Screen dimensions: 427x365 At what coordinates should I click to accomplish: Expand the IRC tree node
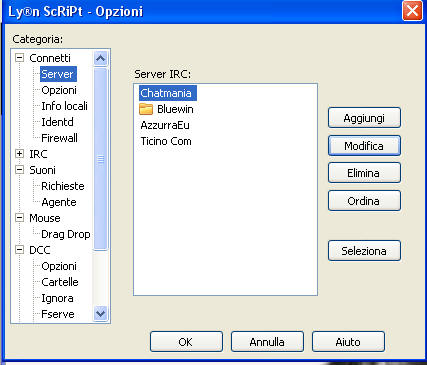pyautogui.click(x=20, y=154)
